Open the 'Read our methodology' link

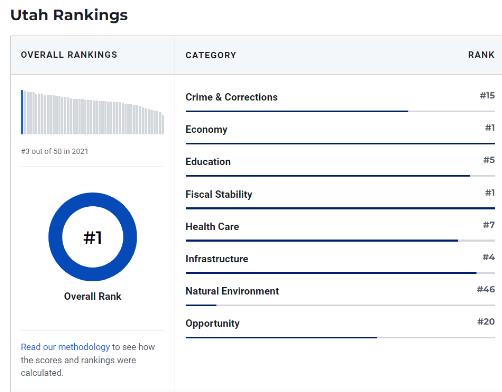[65, 347]
